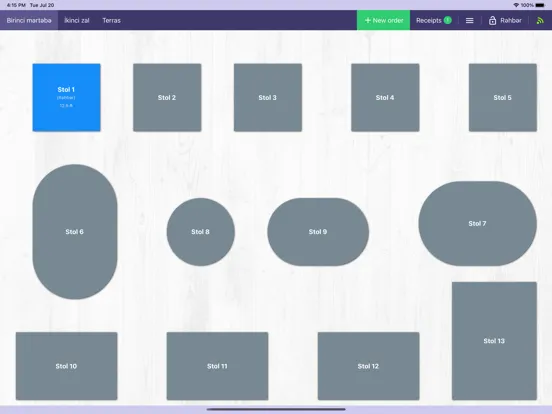The width and height of the screenshot is (552, 414).
Task: Tap the battery indicator icon
Action: [x=540, y=5]
